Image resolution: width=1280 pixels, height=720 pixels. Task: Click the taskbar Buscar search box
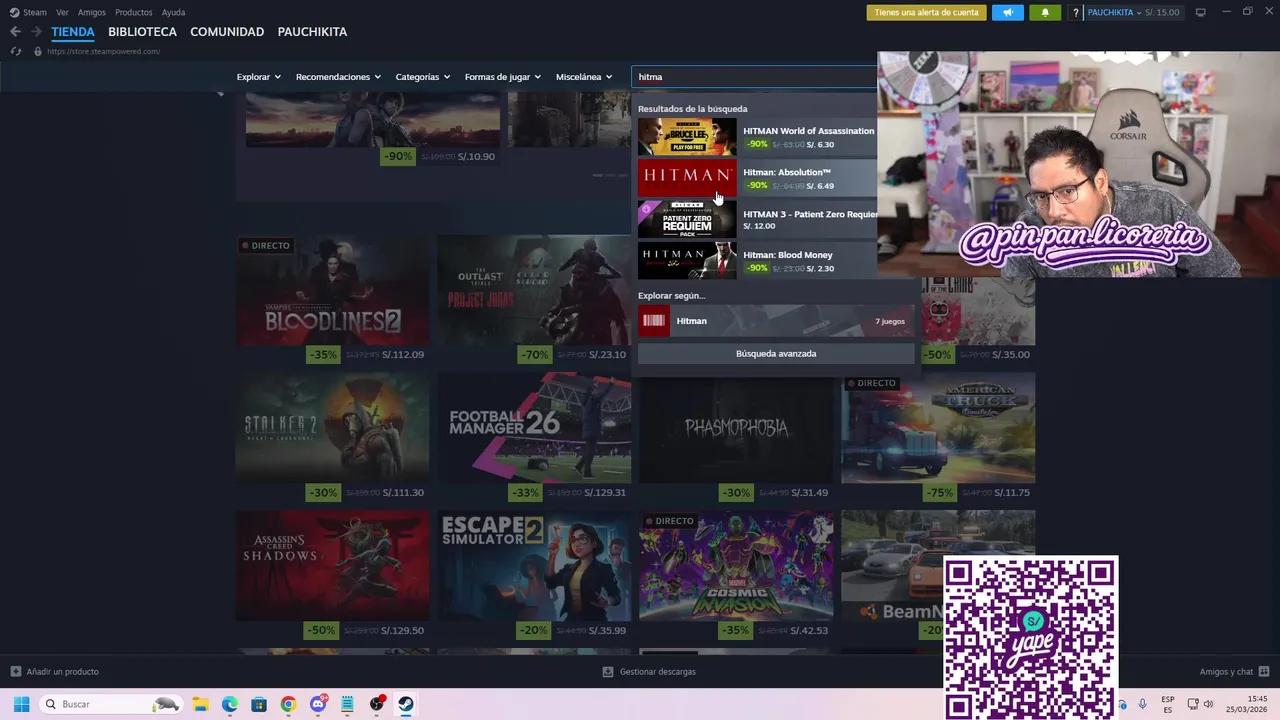(111, 704)
